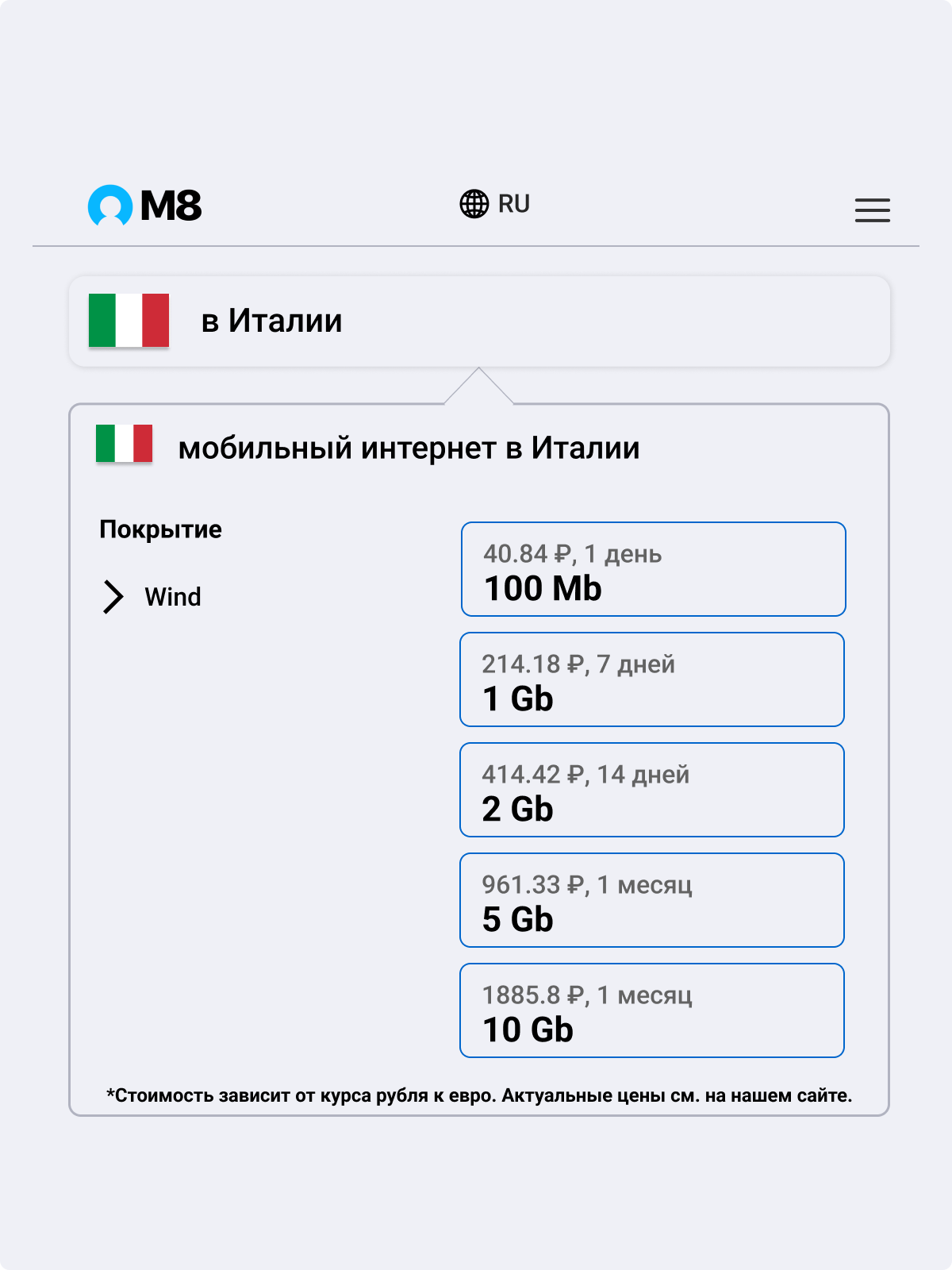Open the hamburger menu
The image size is (952, 1270).
point(872,210)
